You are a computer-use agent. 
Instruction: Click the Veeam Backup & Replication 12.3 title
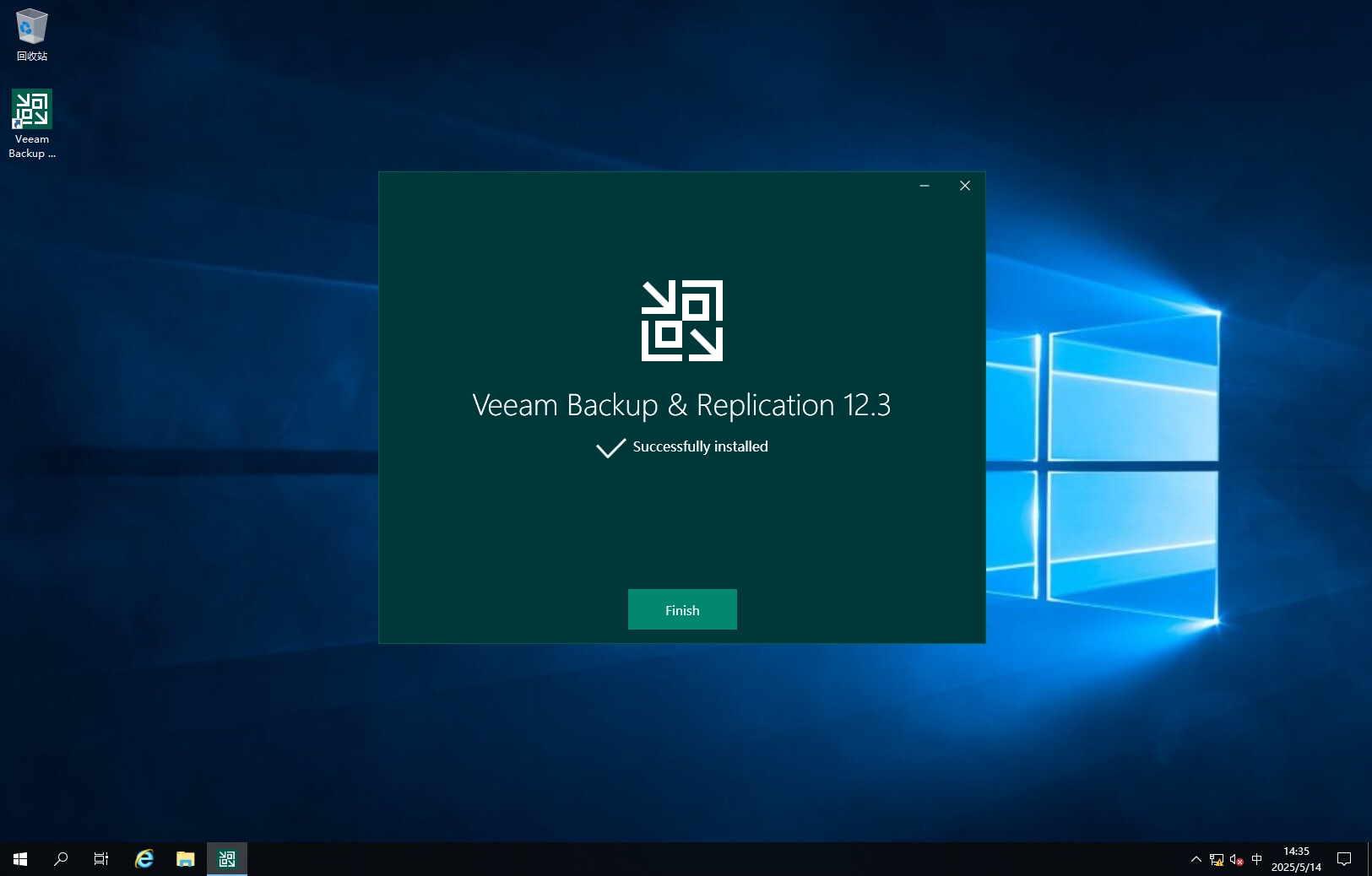point(681,405)
